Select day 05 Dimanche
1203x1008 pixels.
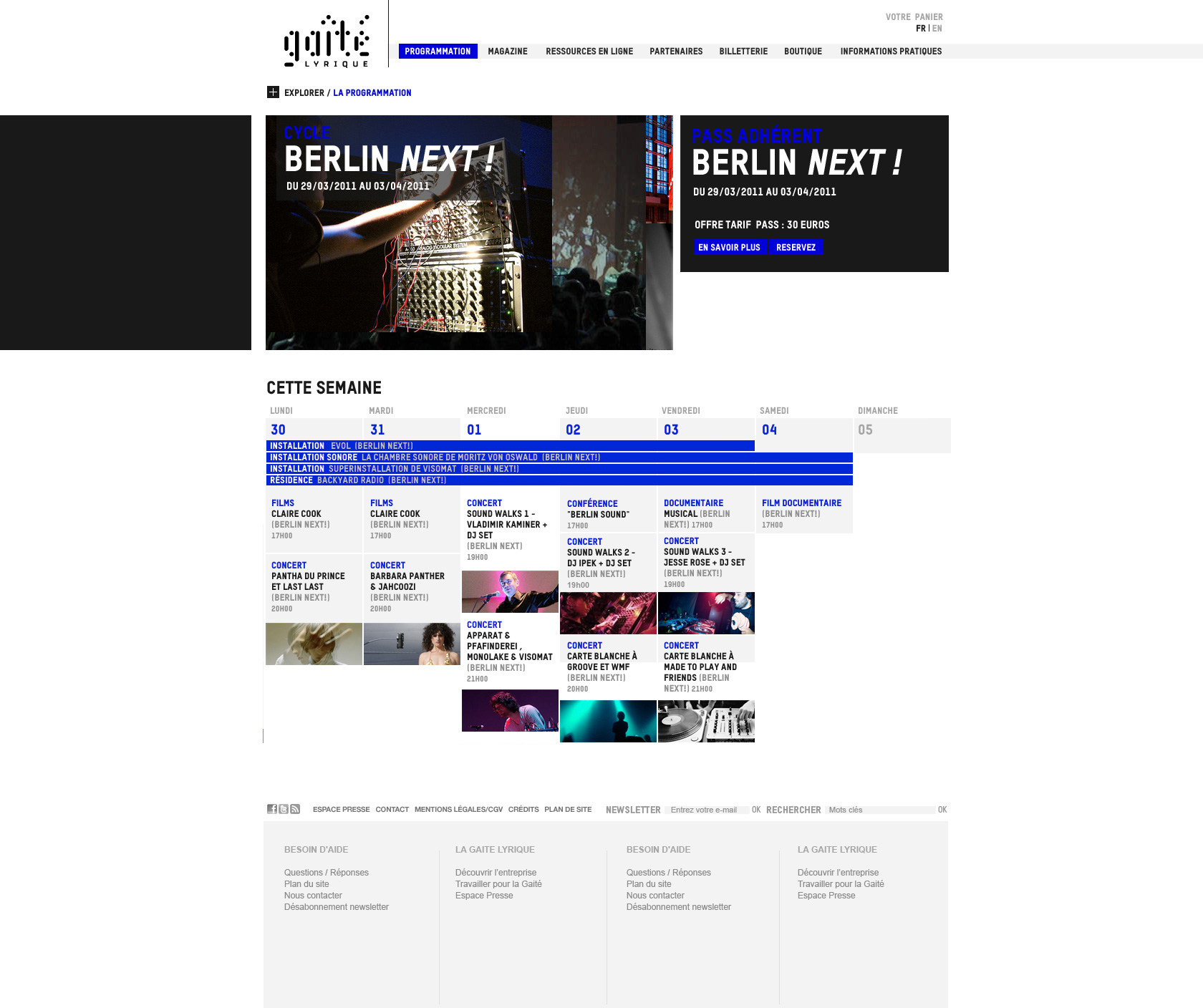click(x=903, y=435)
